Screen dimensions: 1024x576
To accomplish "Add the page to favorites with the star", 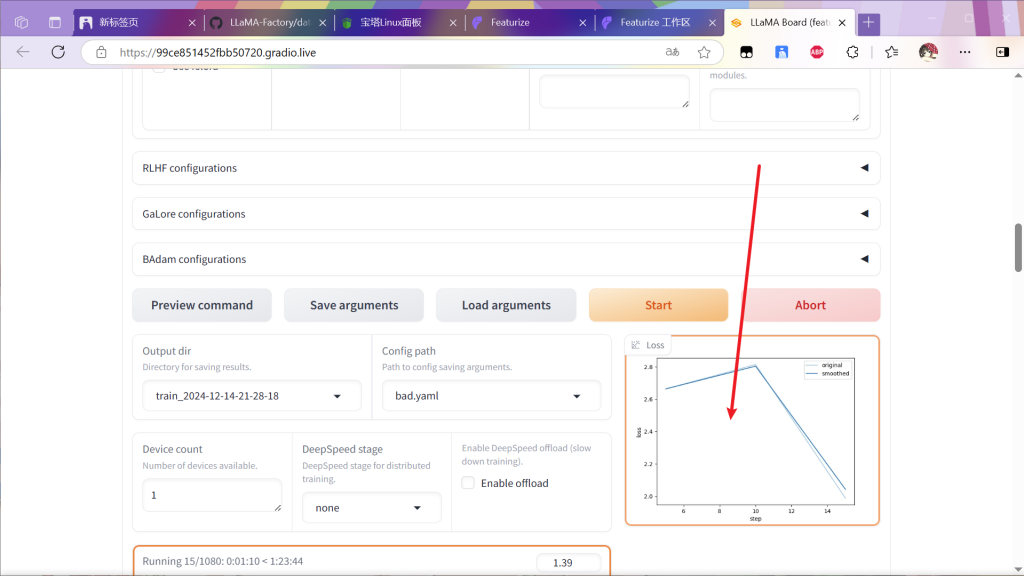I will [x=703, y=52].
